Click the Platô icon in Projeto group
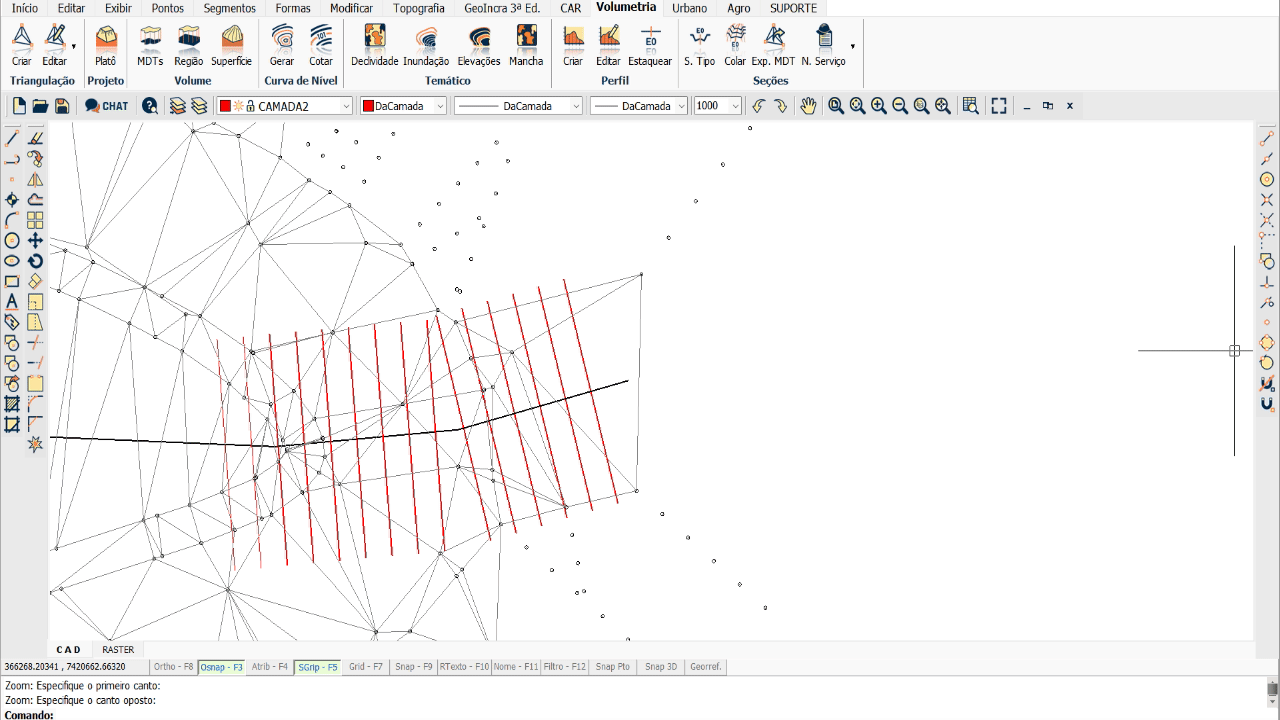 click(105, 46)
